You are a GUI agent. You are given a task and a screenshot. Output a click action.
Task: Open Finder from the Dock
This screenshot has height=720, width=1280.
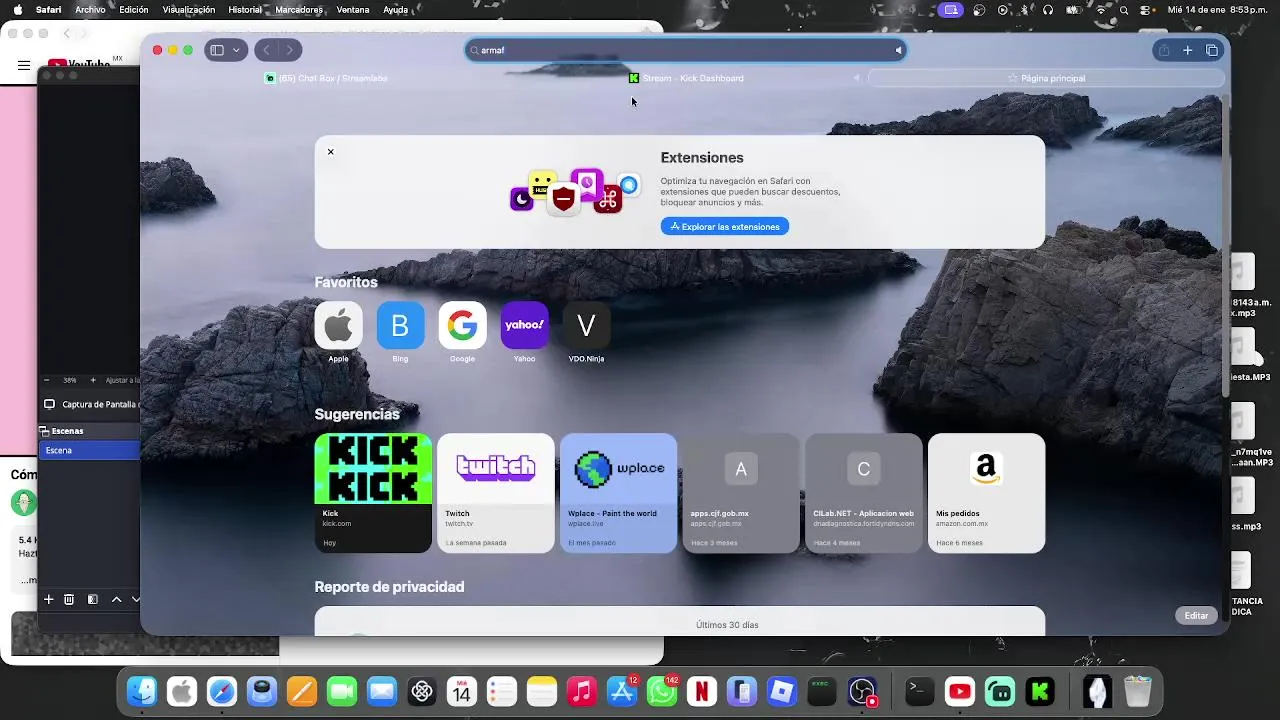pyautogui.click(x=142, y=691)
